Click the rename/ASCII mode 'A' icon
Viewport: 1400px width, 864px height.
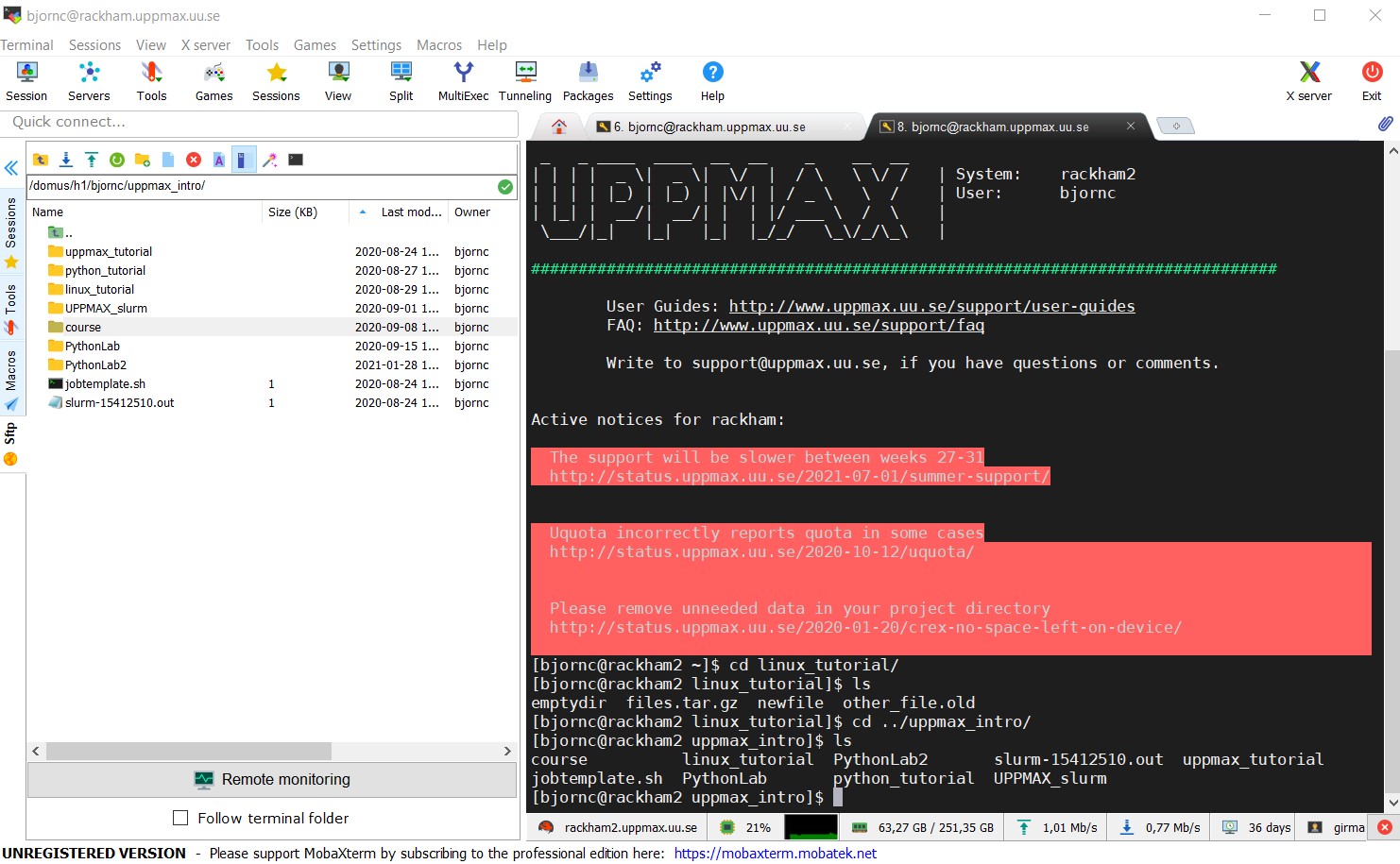(219, 160)
